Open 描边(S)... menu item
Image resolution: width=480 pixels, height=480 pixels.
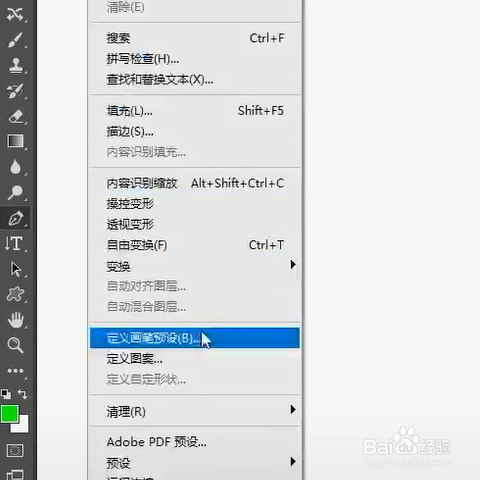195,132
